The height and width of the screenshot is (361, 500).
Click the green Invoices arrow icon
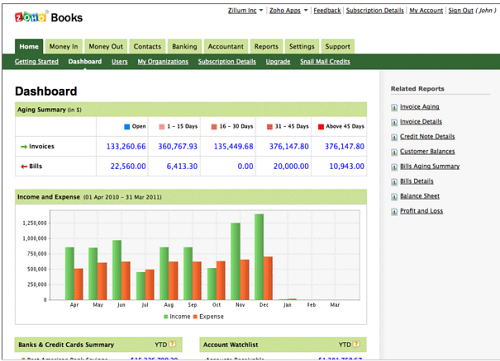coord(24,147)
